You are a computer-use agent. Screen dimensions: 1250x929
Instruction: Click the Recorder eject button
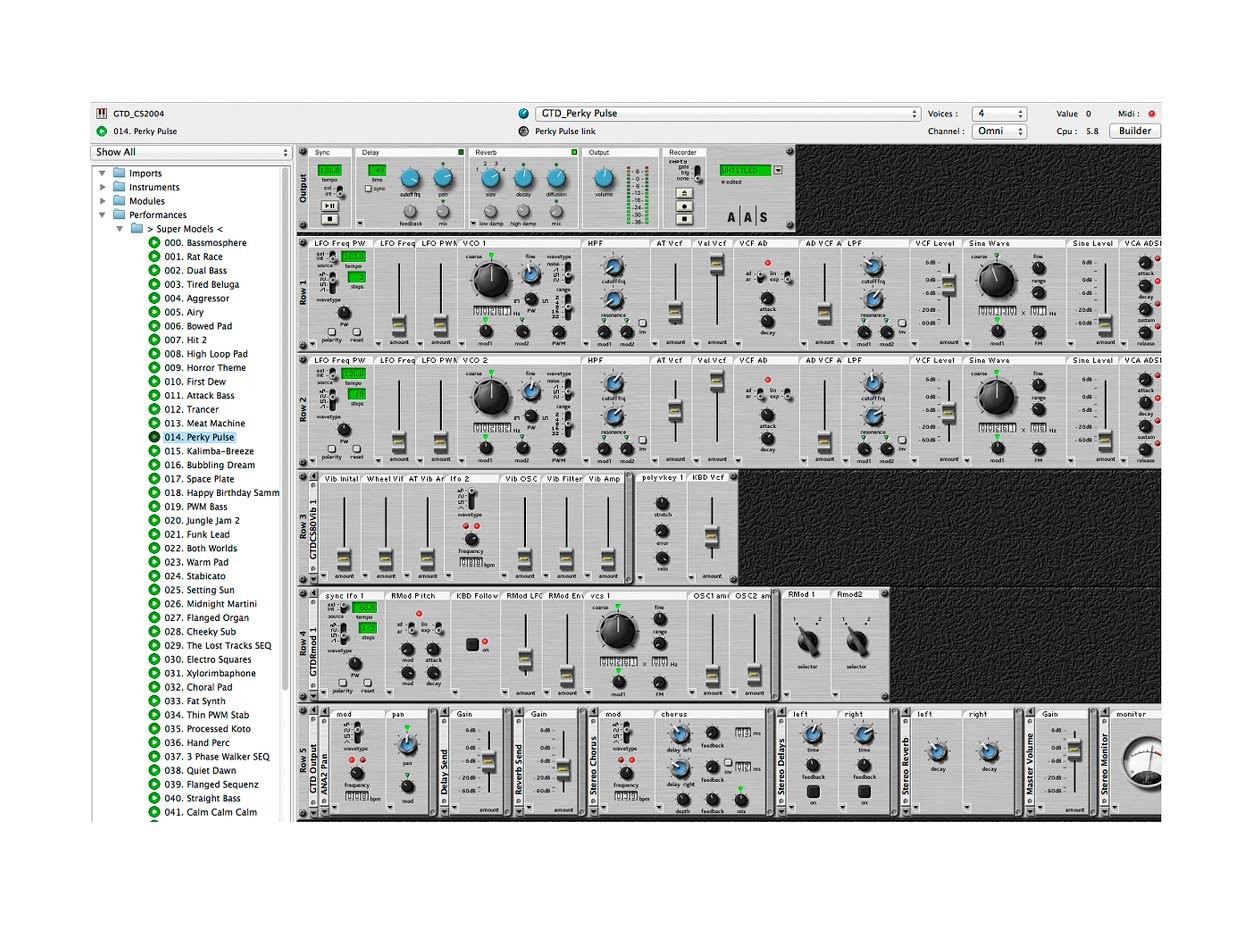pyautogui.click(x=684, y=192)
